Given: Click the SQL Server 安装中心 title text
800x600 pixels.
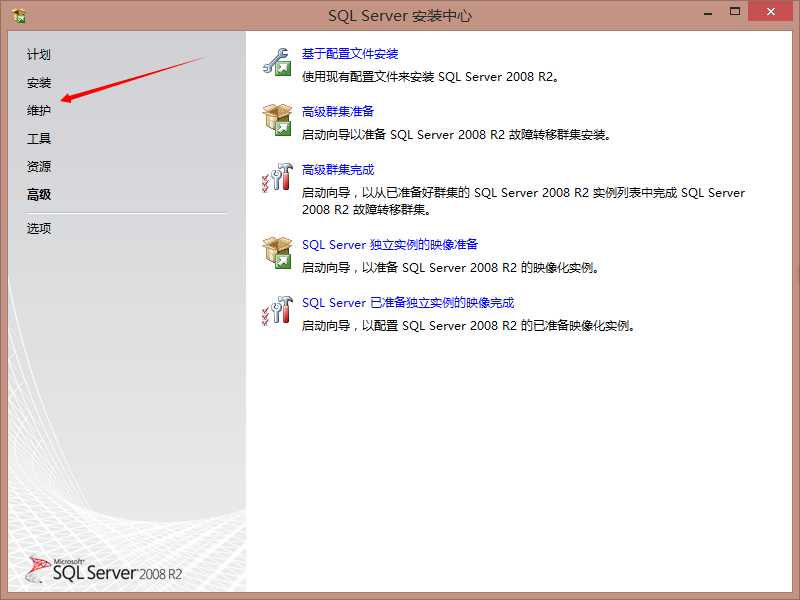Looking at the screenshot, I should pos(399,16).
